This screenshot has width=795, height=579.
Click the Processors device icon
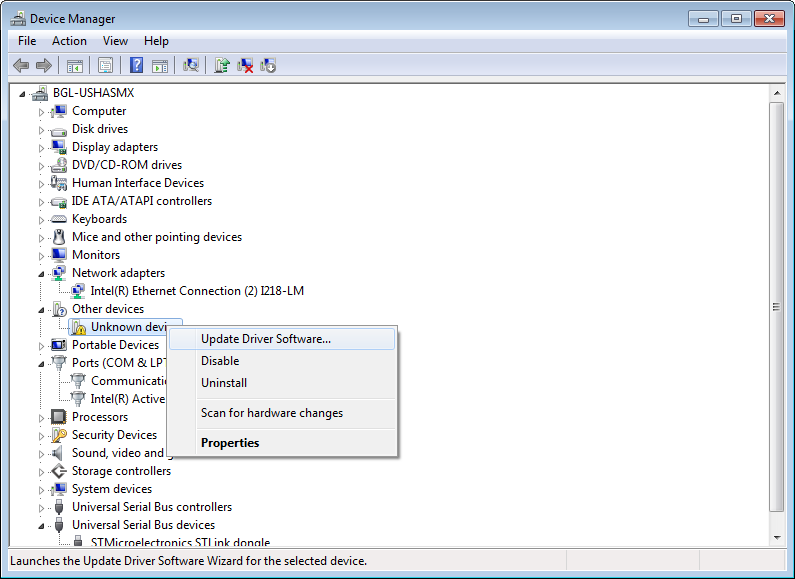coord(58,417)
